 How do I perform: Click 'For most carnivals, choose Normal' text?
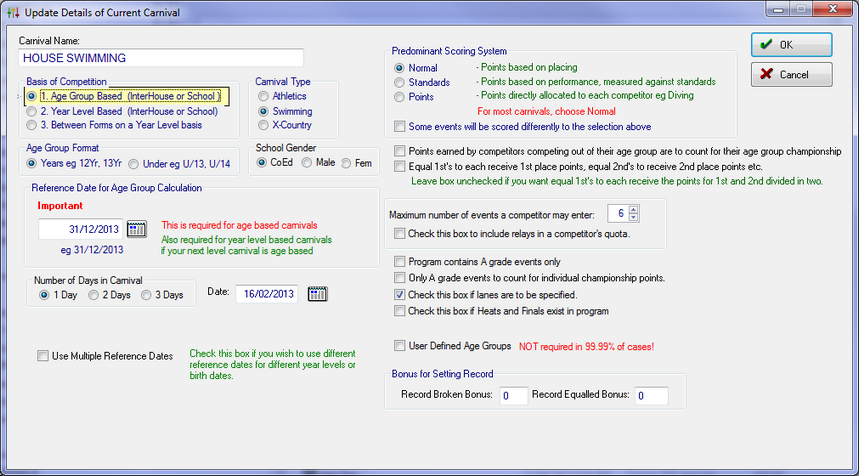click(x=546, y=112)
